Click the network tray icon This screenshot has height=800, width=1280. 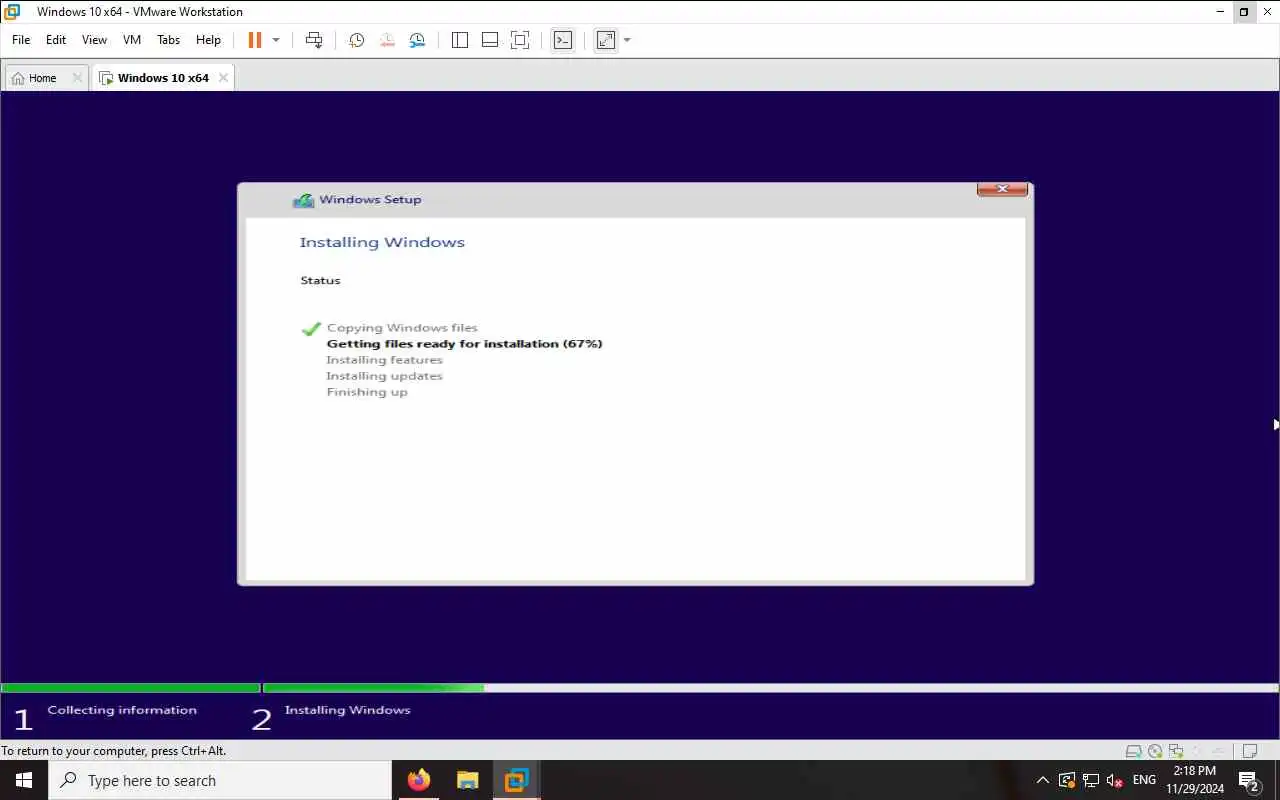pyautogui.click(x=1091, y=780)
